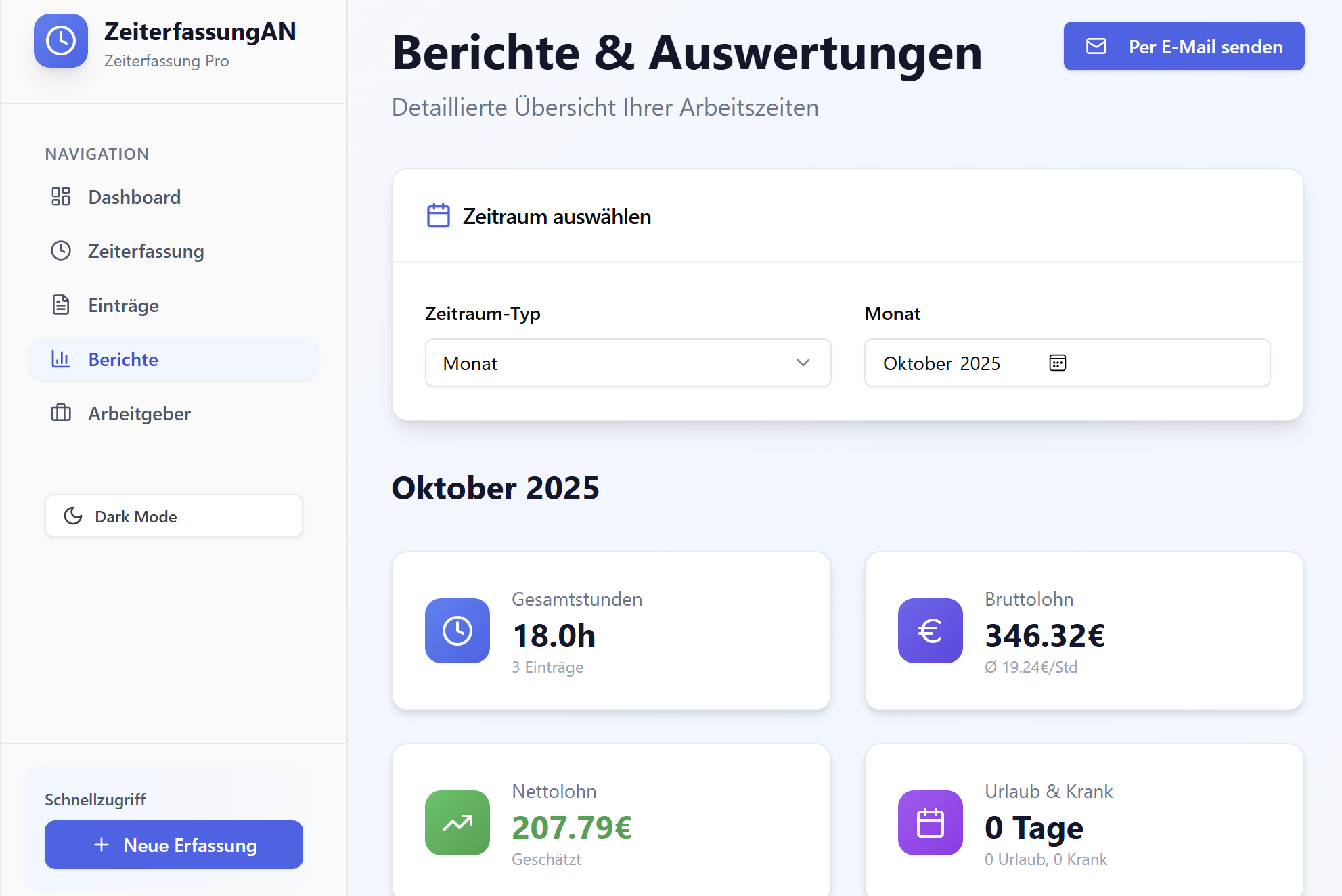
Task: Click the Arbeitgeber briefcase icon
Action: click(61, 413)
